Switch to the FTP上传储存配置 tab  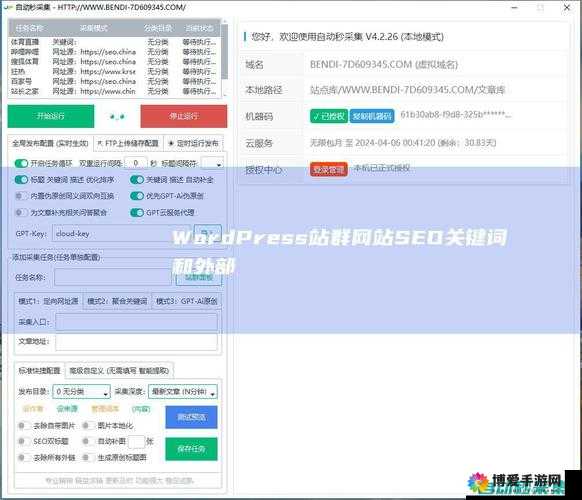tap(128, 143)
